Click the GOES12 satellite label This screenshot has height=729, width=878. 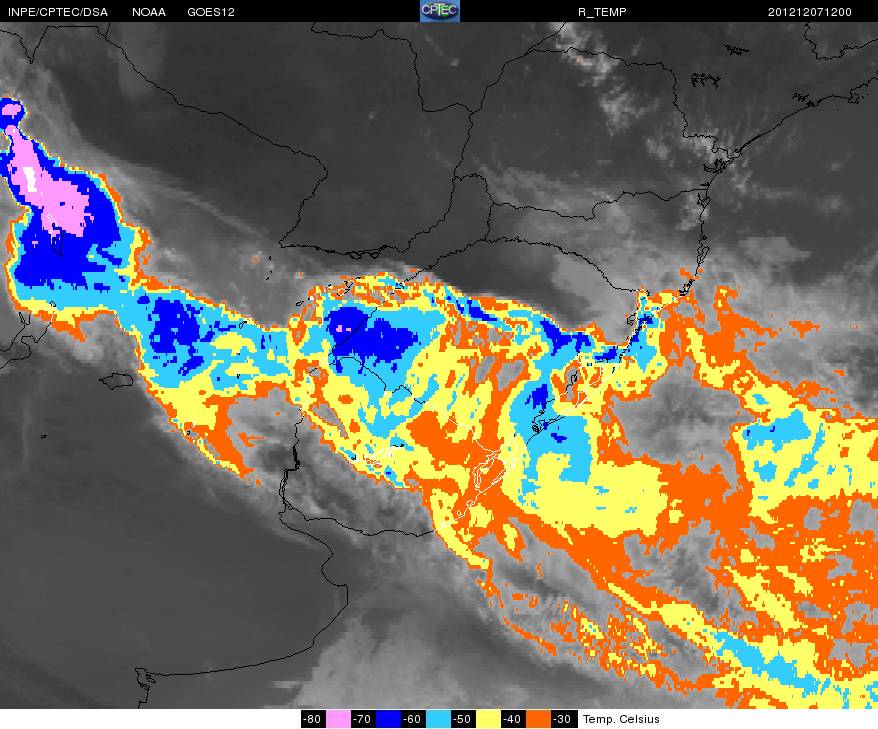click(x=211, y=12)
